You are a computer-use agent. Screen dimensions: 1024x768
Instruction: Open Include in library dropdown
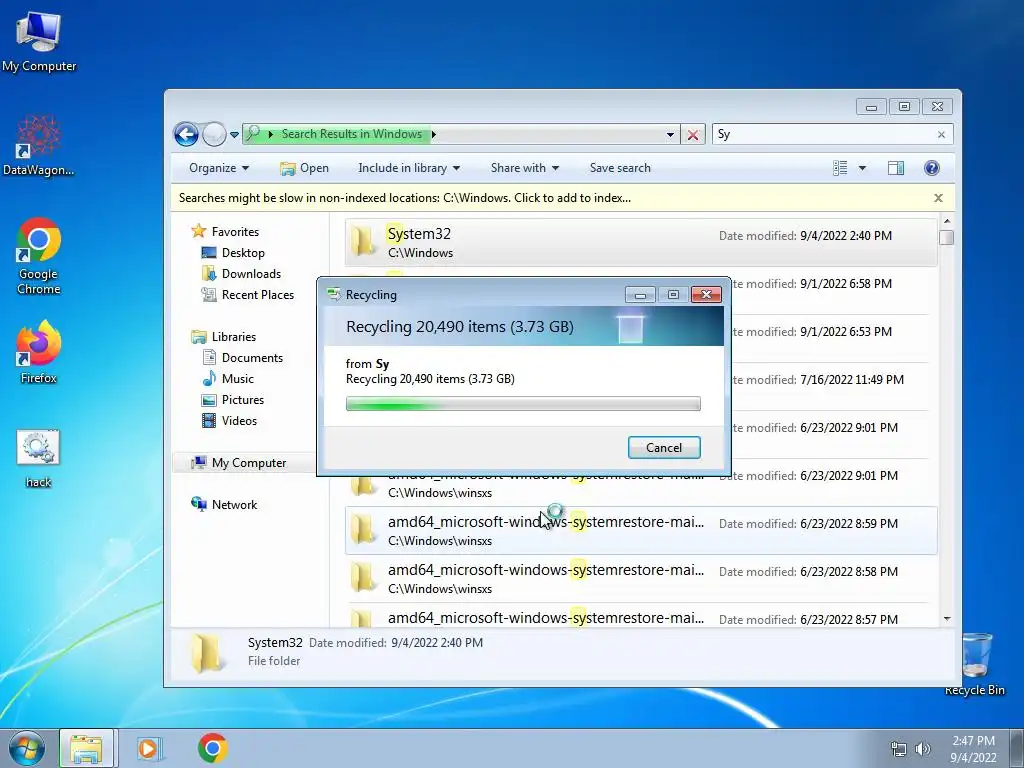pos(409,168)
